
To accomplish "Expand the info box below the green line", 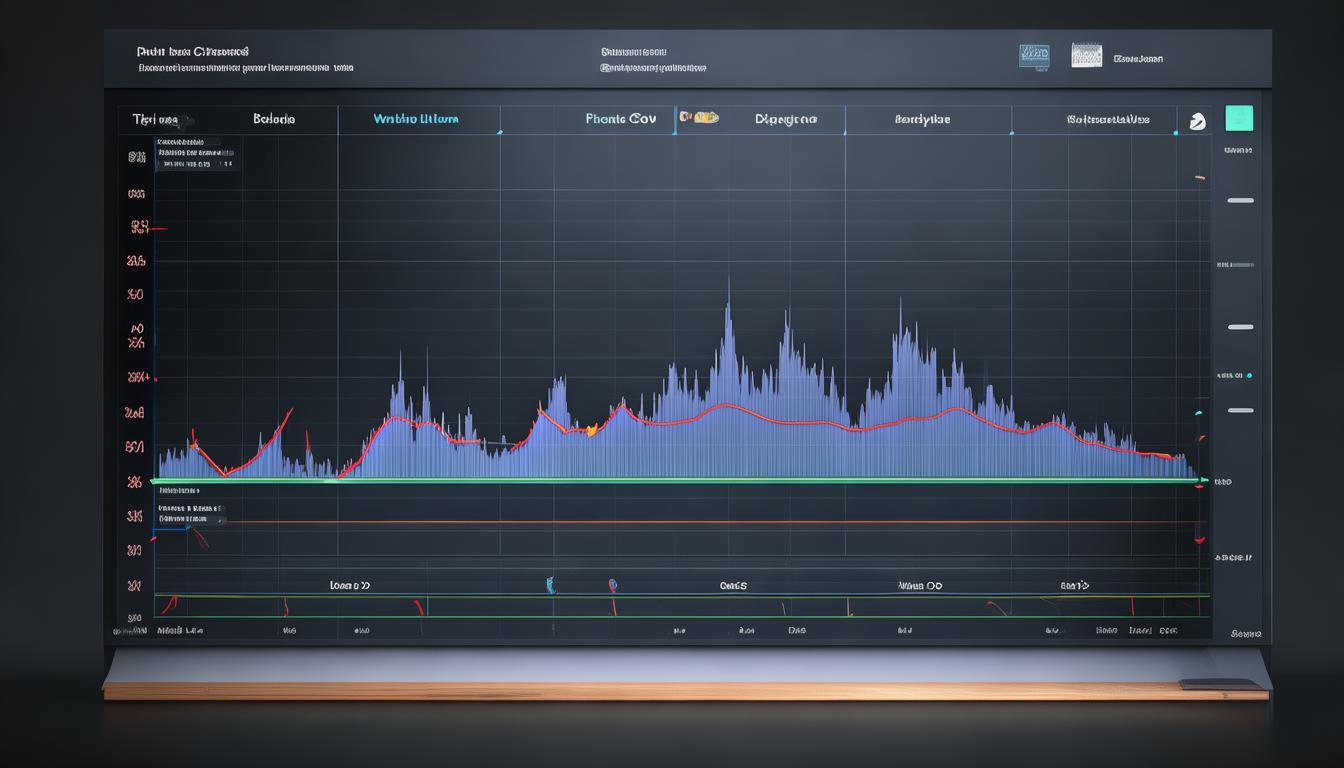I will 190,514.
